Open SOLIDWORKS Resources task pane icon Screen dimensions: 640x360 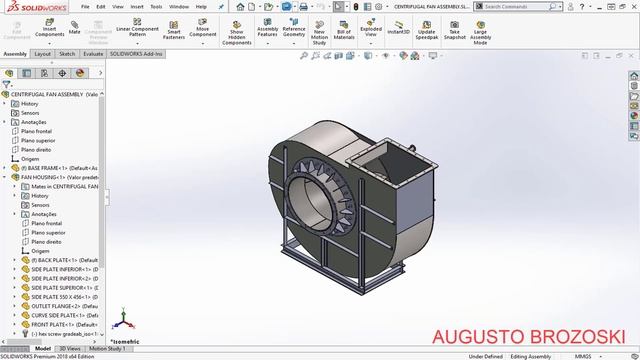coord(634,76)
